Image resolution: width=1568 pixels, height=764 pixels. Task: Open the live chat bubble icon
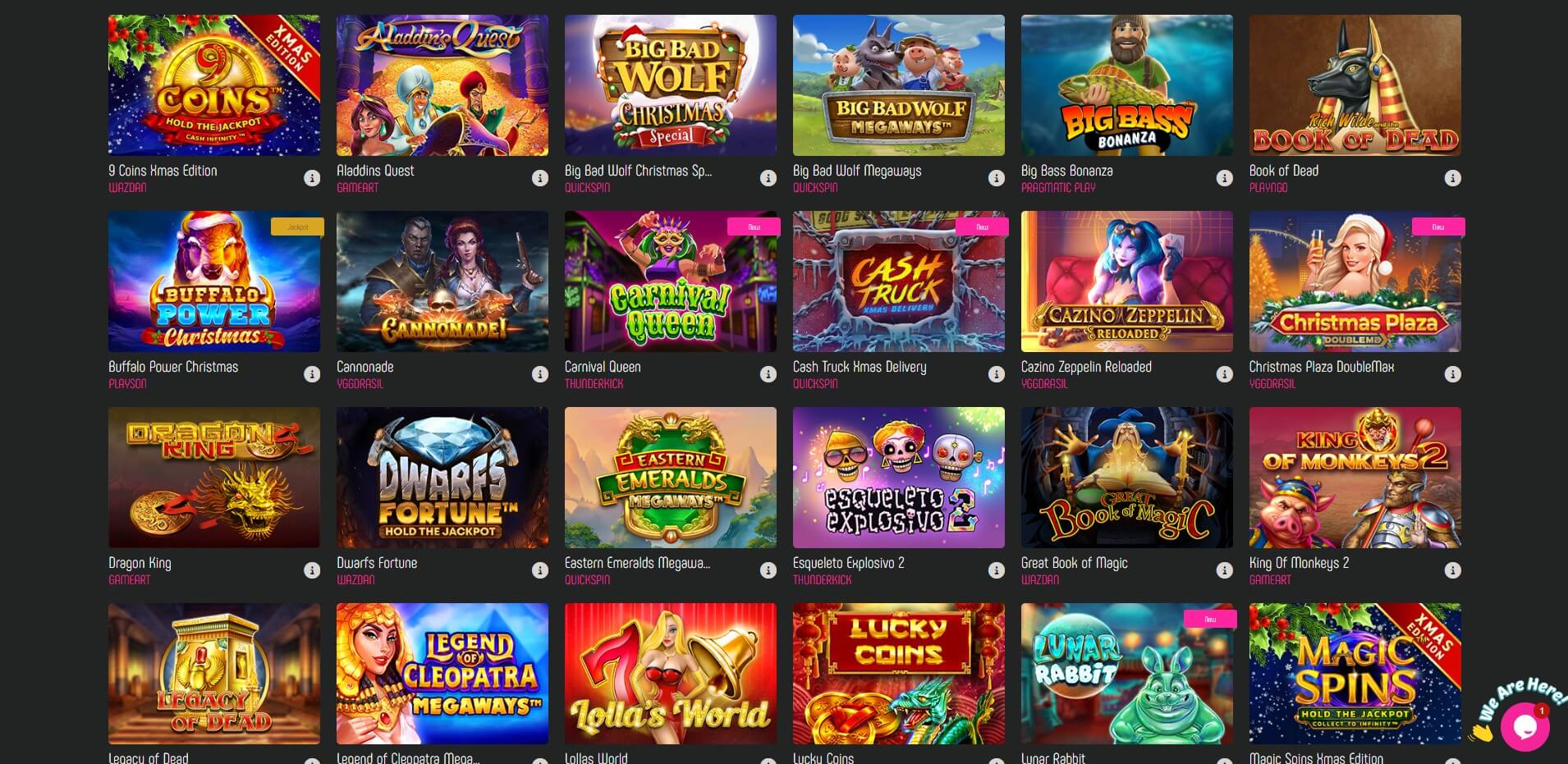[1524, 726]
